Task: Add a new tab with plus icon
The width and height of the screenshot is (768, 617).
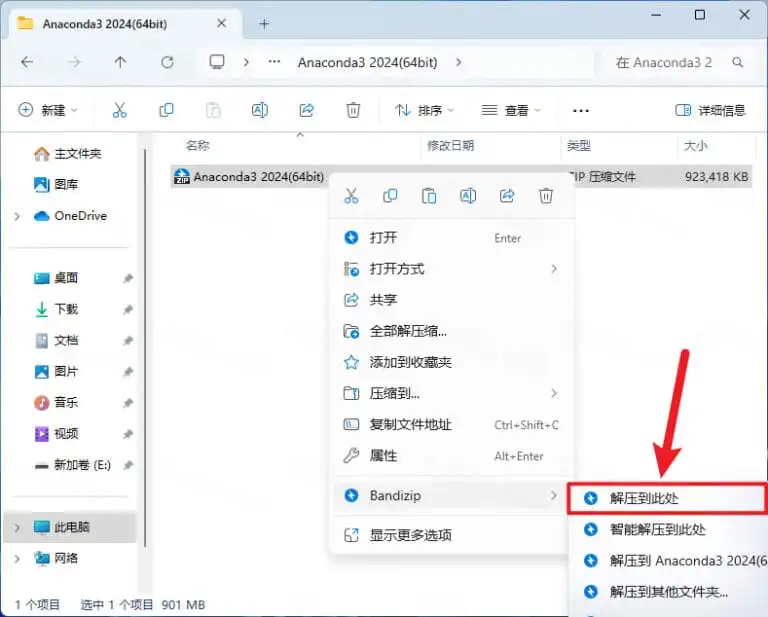Action: click(264, 24)
